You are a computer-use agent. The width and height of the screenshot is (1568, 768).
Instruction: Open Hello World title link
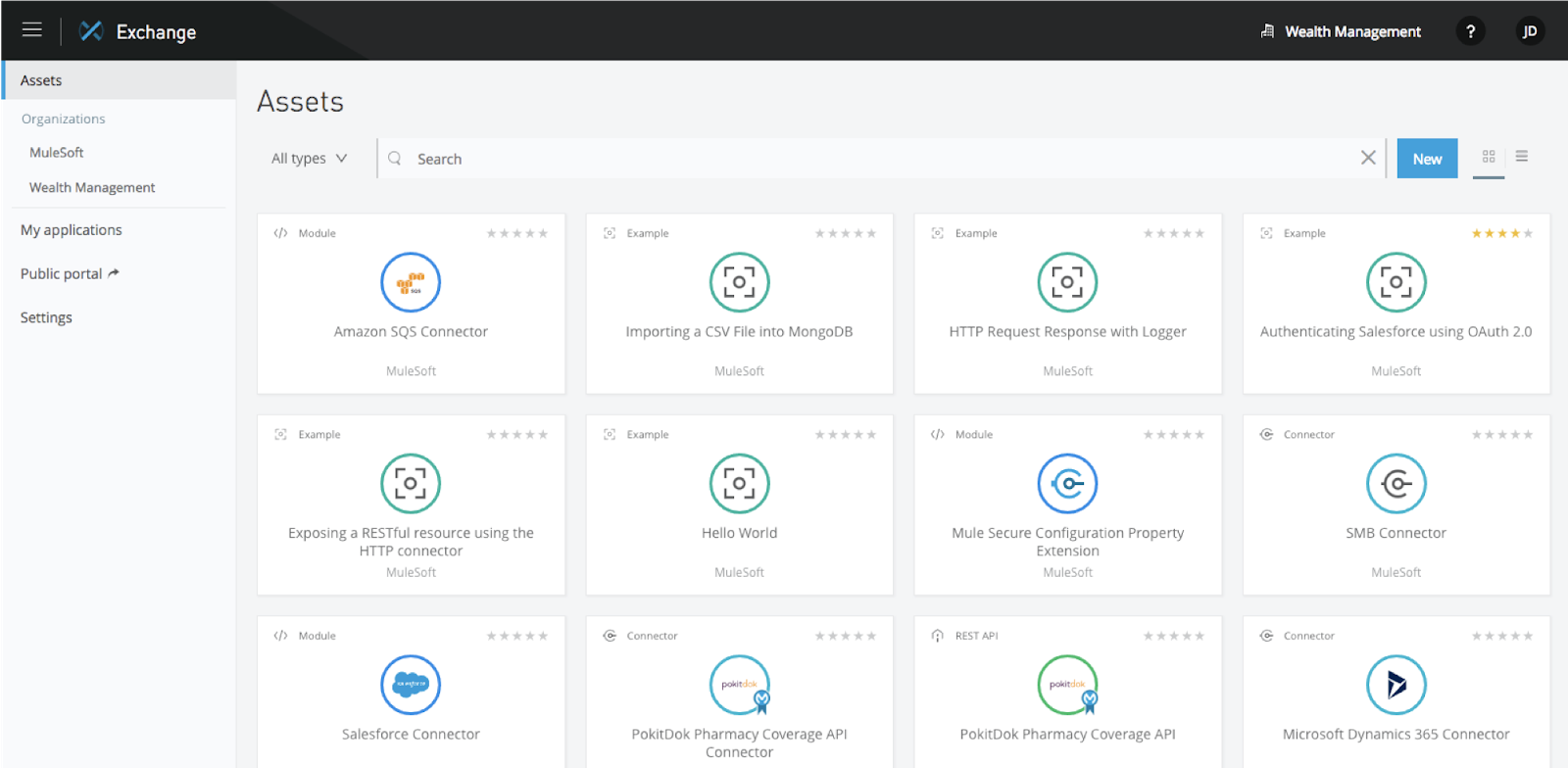(739, 533)
